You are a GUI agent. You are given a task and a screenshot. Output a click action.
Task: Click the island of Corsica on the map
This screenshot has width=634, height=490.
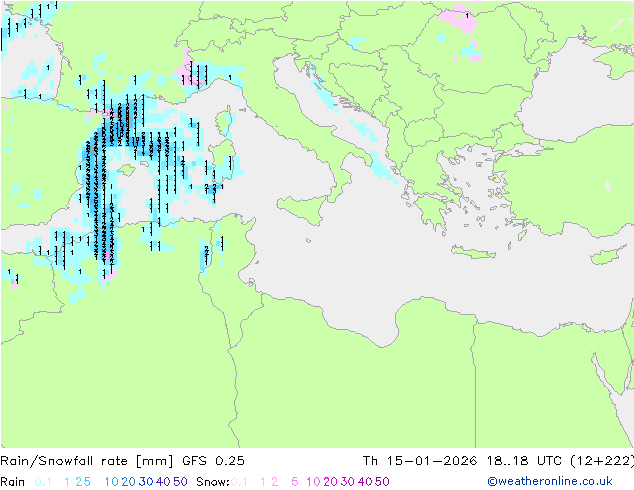click(226, 119)
